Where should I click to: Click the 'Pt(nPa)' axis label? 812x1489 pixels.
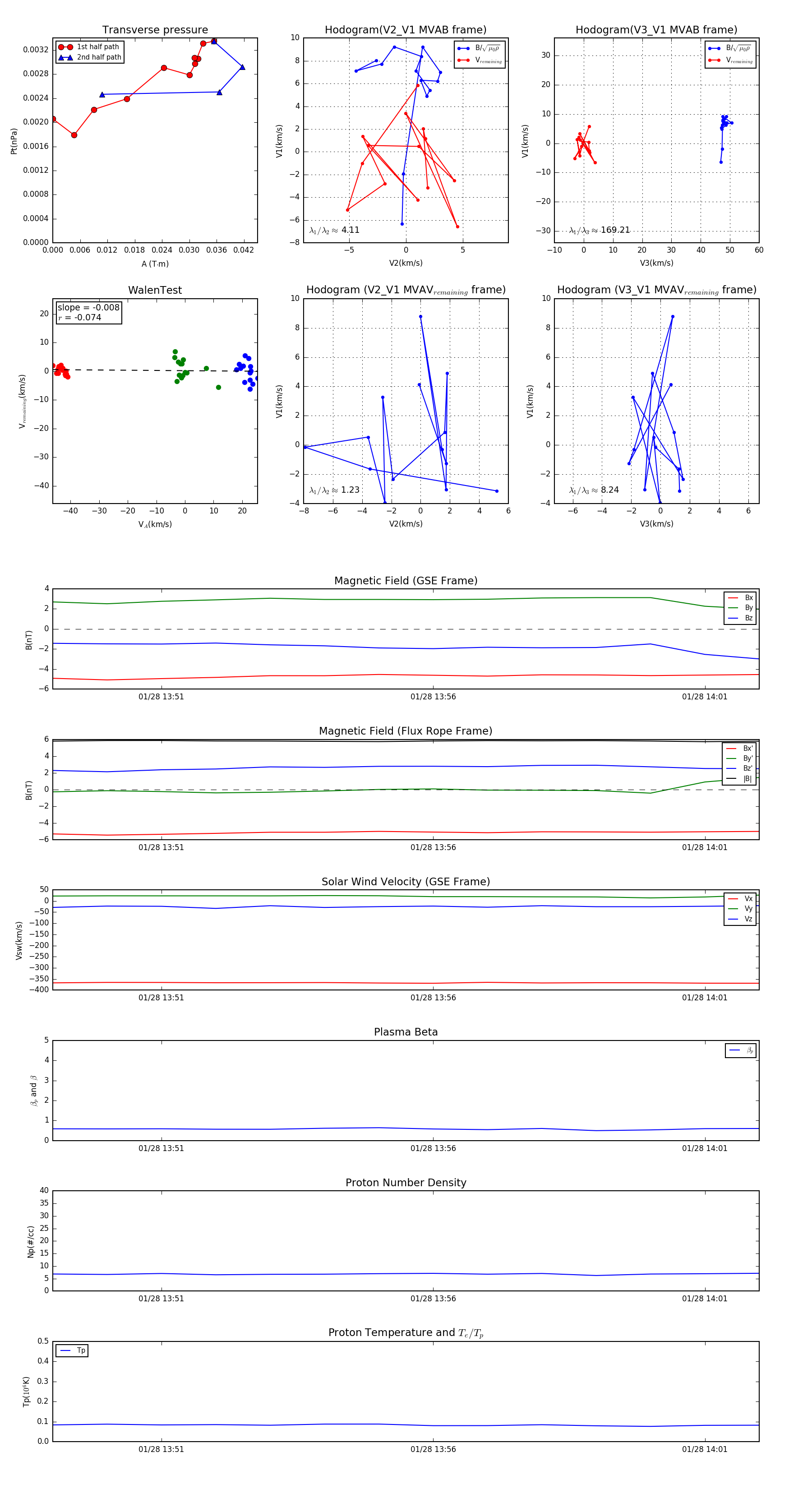[14, 141]
